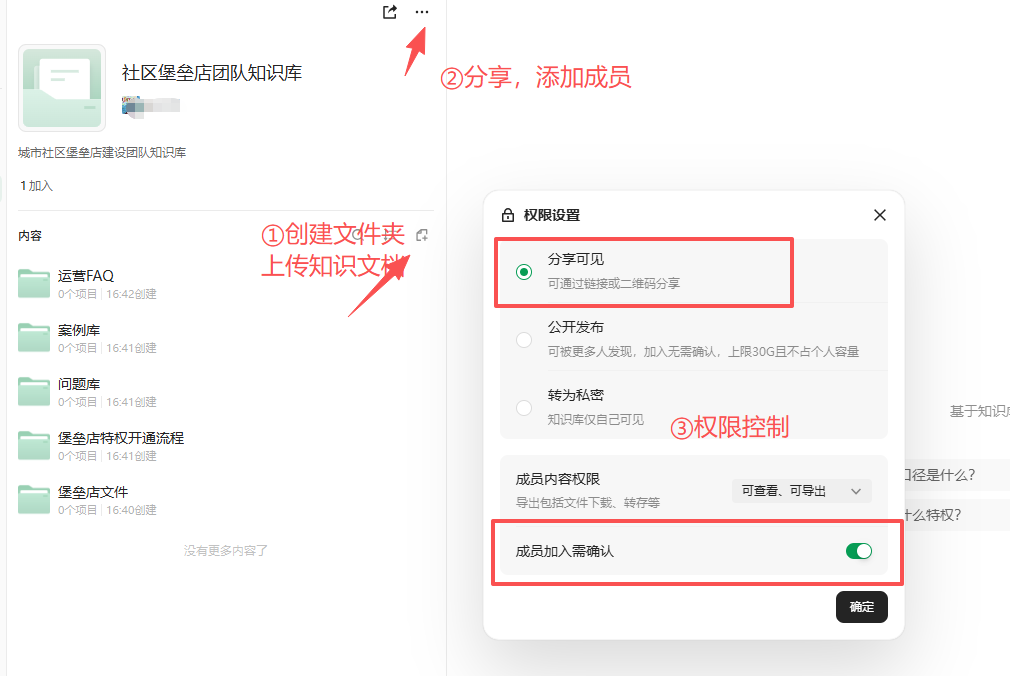Open the 堡垒店特权开通流程 folder

(118, 437)
